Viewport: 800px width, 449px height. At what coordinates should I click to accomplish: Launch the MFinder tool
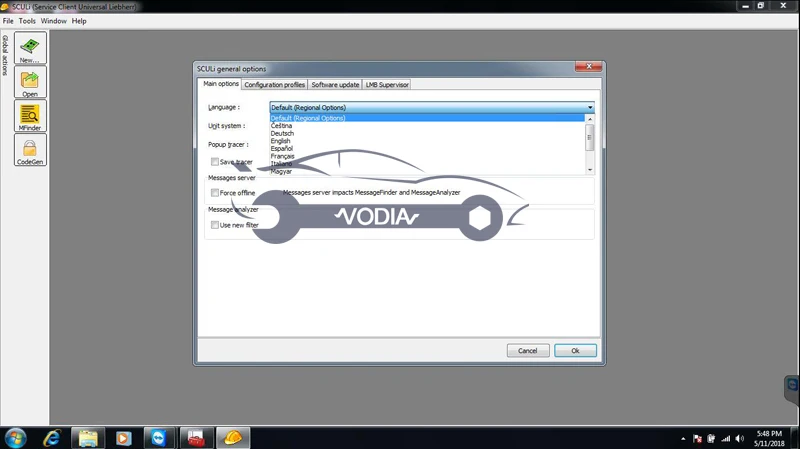pyautogui.click(x=30, y=116)
